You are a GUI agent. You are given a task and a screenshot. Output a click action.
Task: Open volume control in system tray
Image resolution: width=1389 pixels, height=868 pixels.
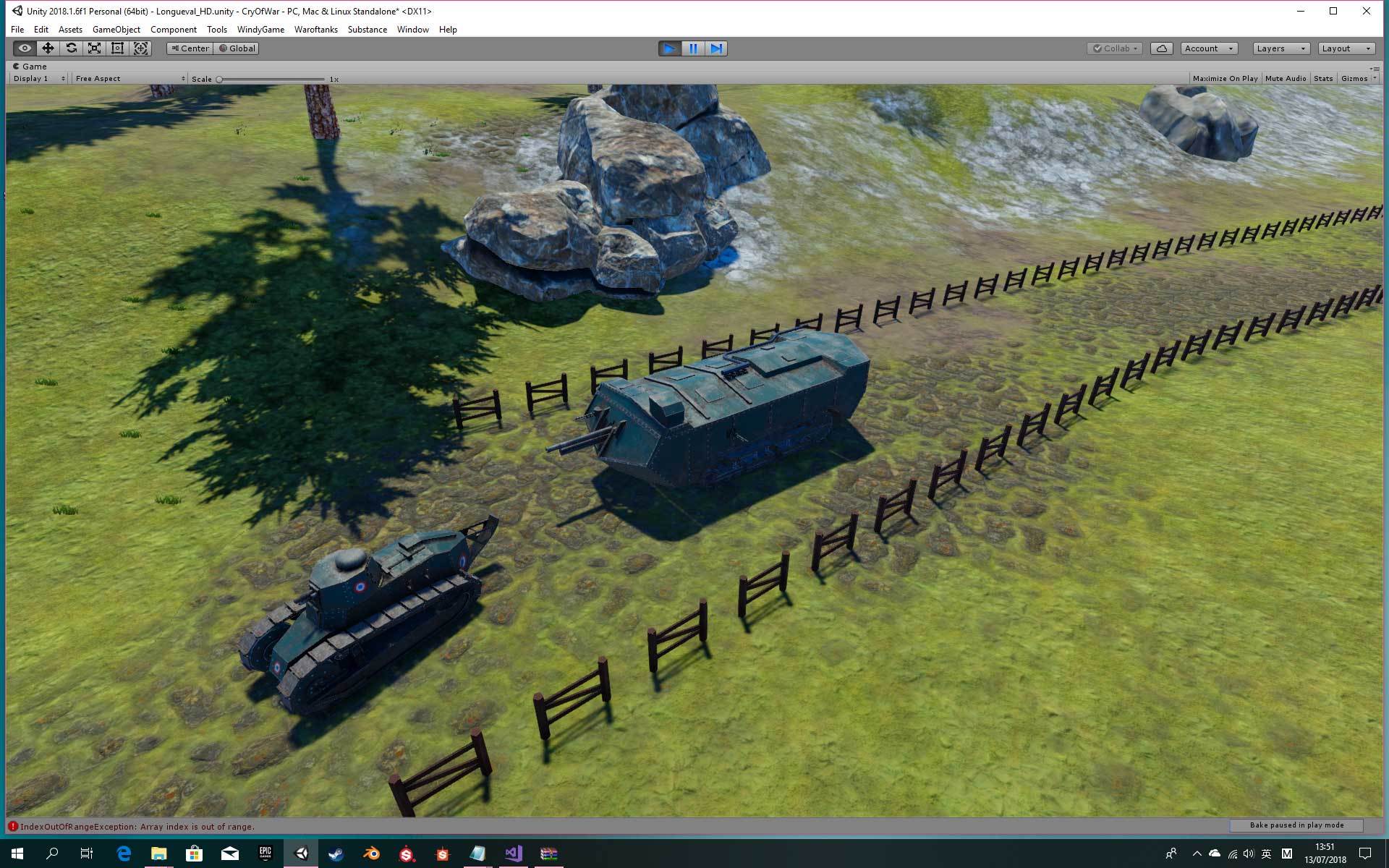[1249, 854]
